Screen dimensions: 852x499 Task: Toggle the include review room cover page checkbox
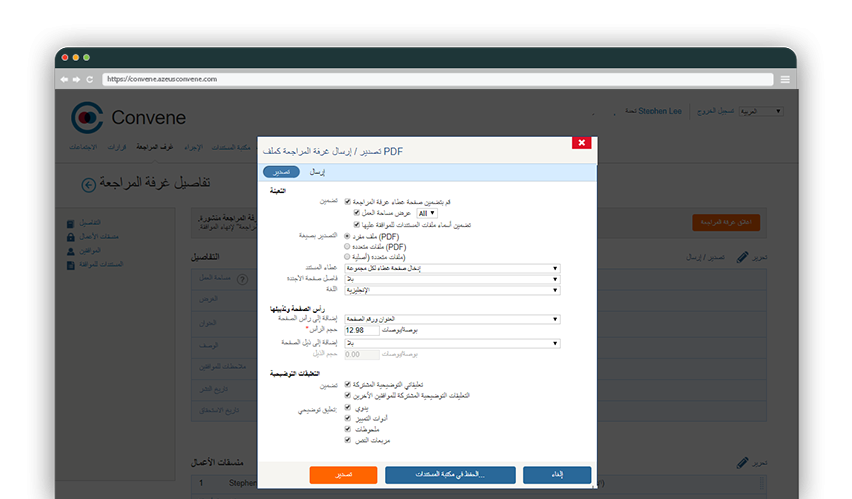click(348, 202)
